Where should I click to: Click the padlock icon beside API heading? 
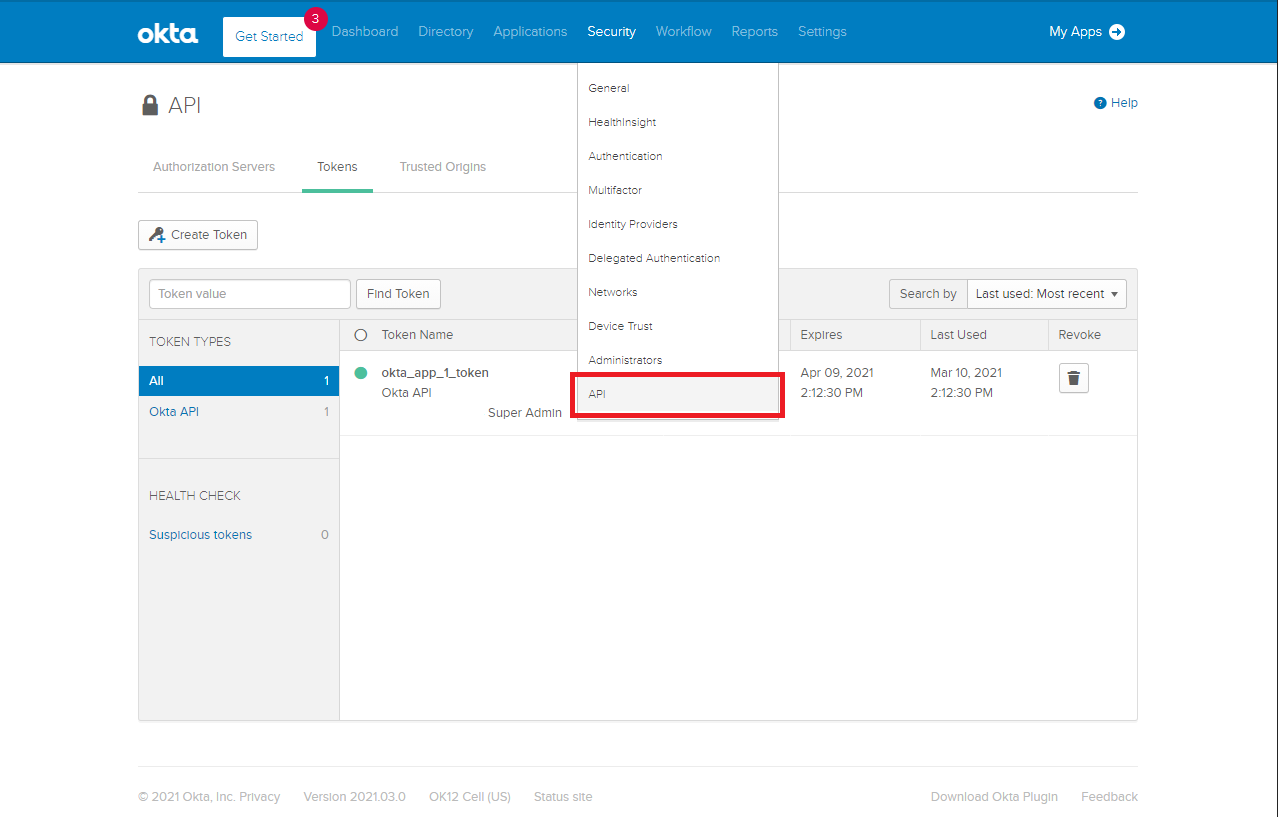150,105
